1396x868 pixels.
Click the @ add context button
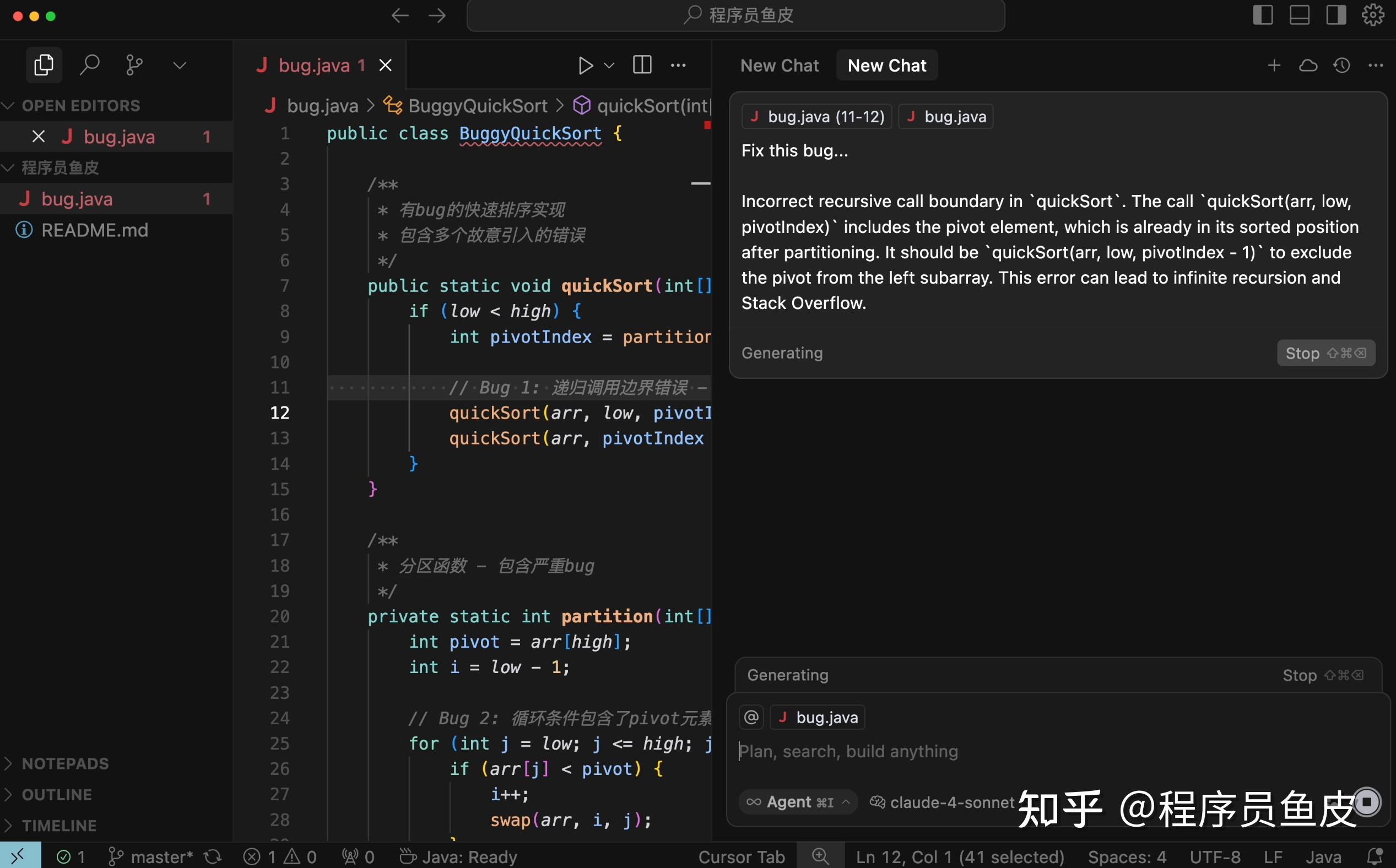[x=751, y=717]
